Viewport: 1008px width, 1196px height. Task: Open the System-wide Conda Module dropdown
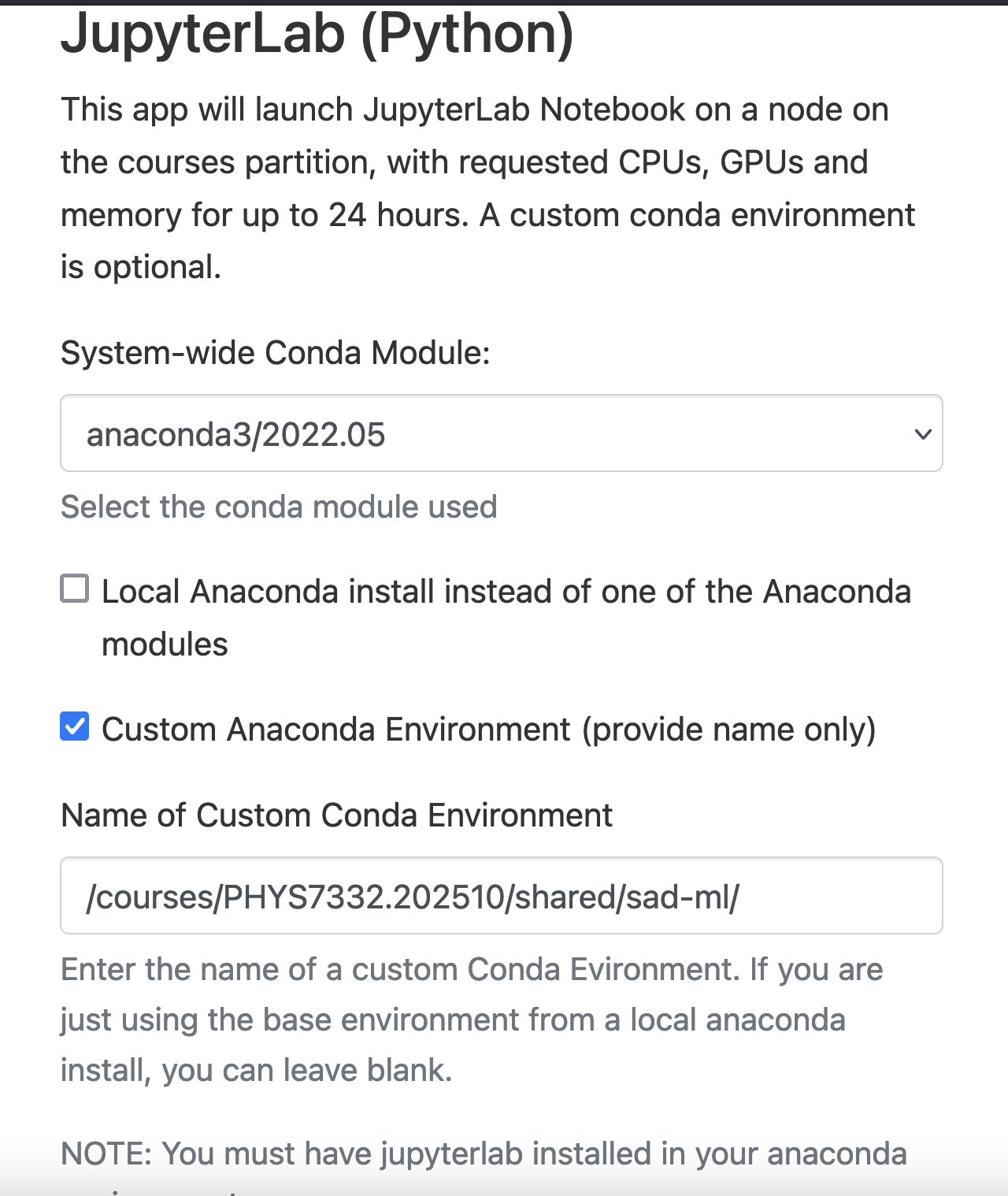[x=502, y=433]
